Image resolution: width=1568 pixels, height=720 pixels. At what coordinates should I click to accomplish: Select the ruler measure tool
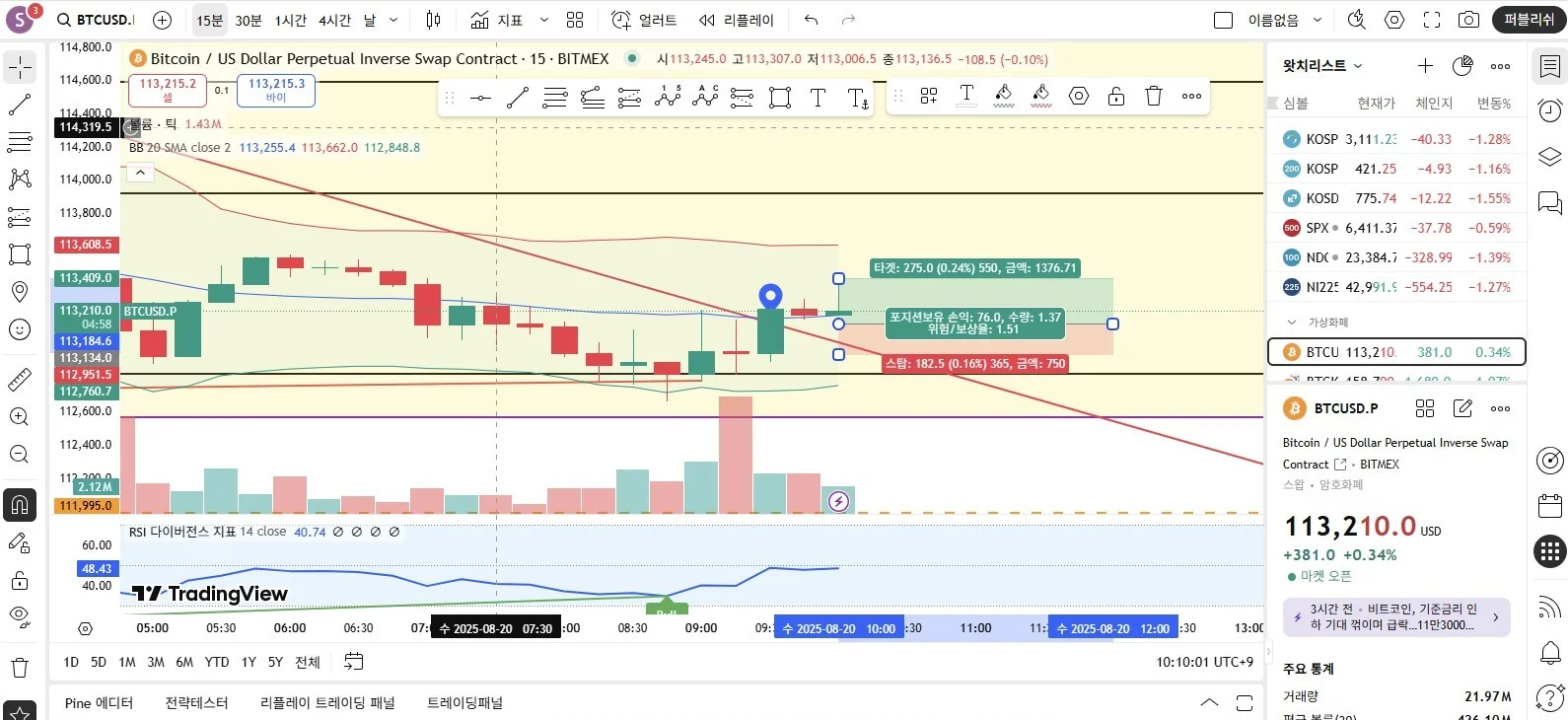click(x=20, y=379)
